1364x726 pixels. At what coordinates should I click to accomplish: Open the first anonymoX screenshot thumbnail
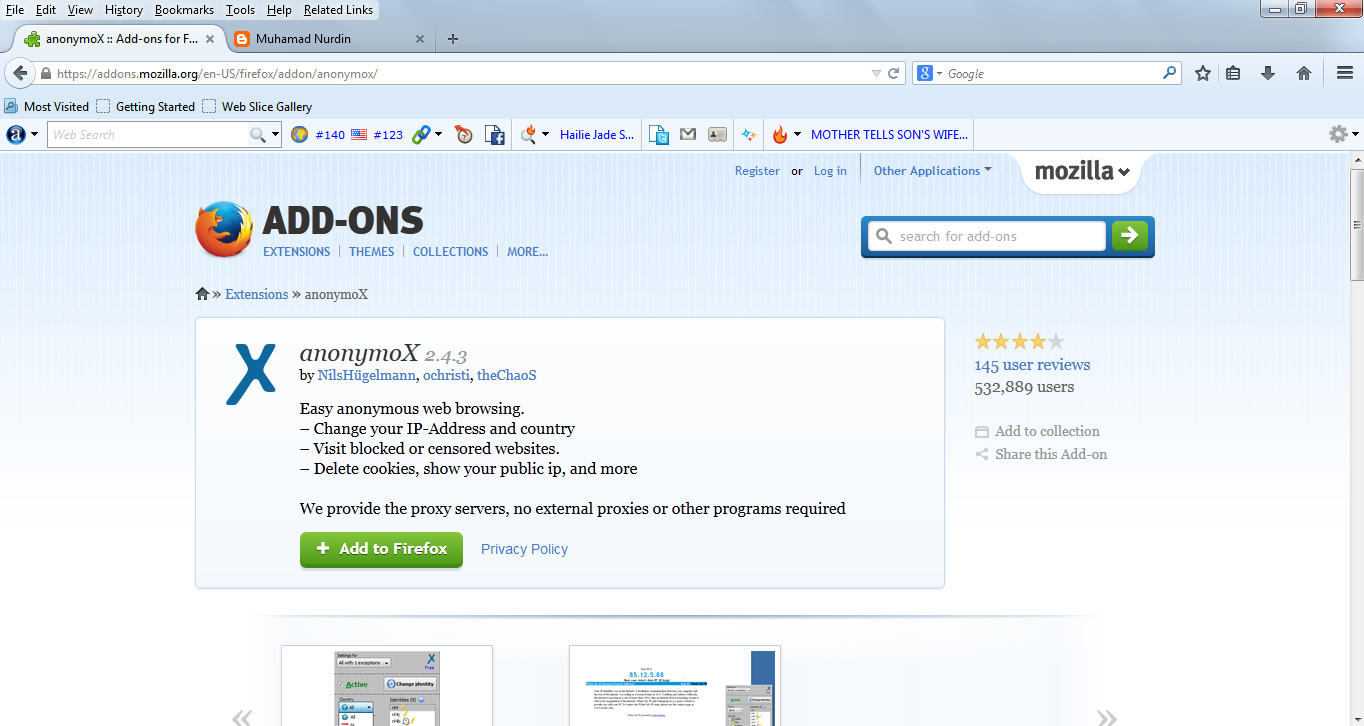387,686
